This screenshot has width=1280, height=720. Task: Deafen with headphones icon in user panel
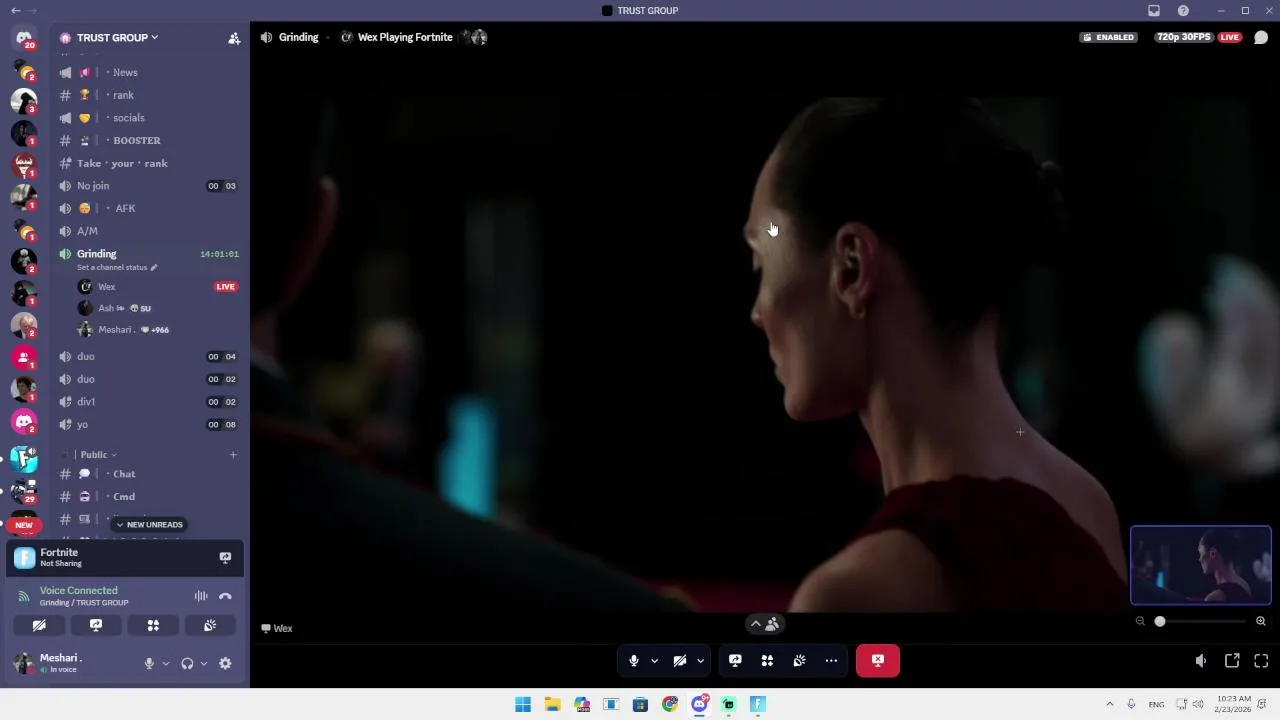[187, 663]
